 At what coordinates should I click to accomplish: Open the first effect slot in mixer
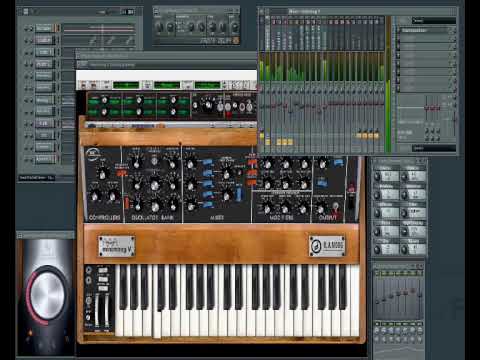(426, 30)
